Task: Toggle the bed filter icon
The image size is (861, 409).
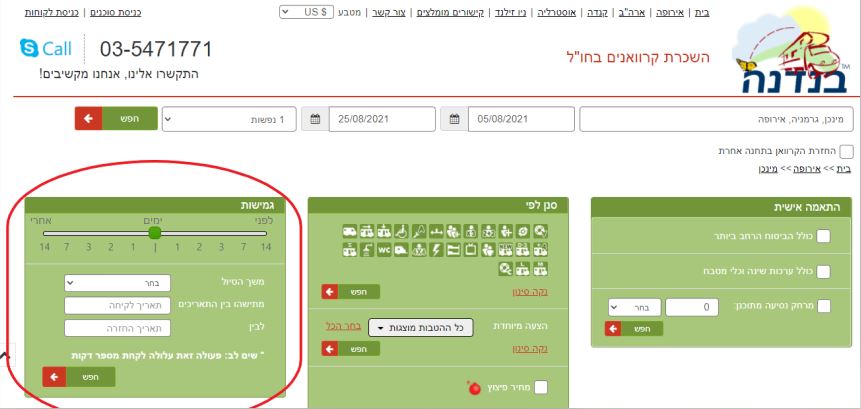Action: click(x=454, y=250)
